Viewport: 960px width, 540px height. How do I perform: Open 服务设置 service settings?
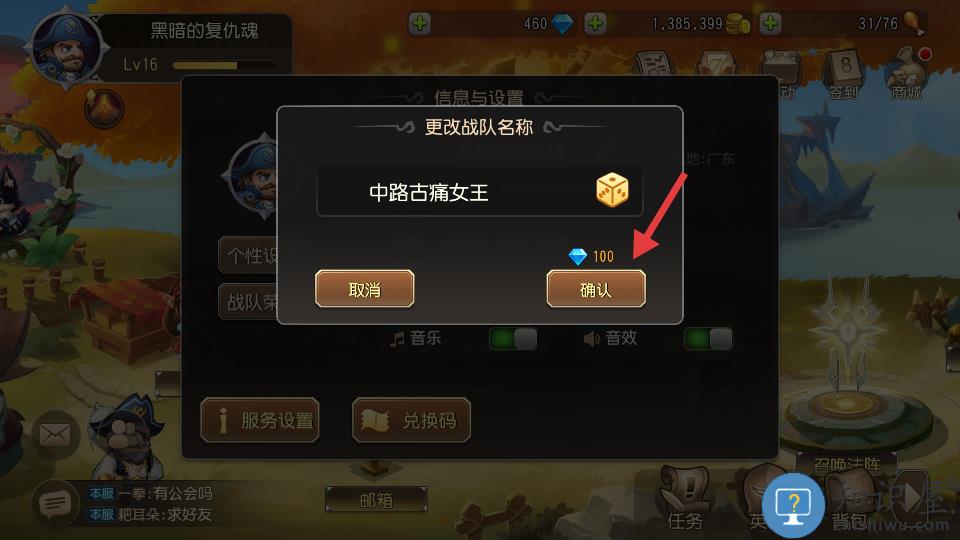(x=260, y=420)
